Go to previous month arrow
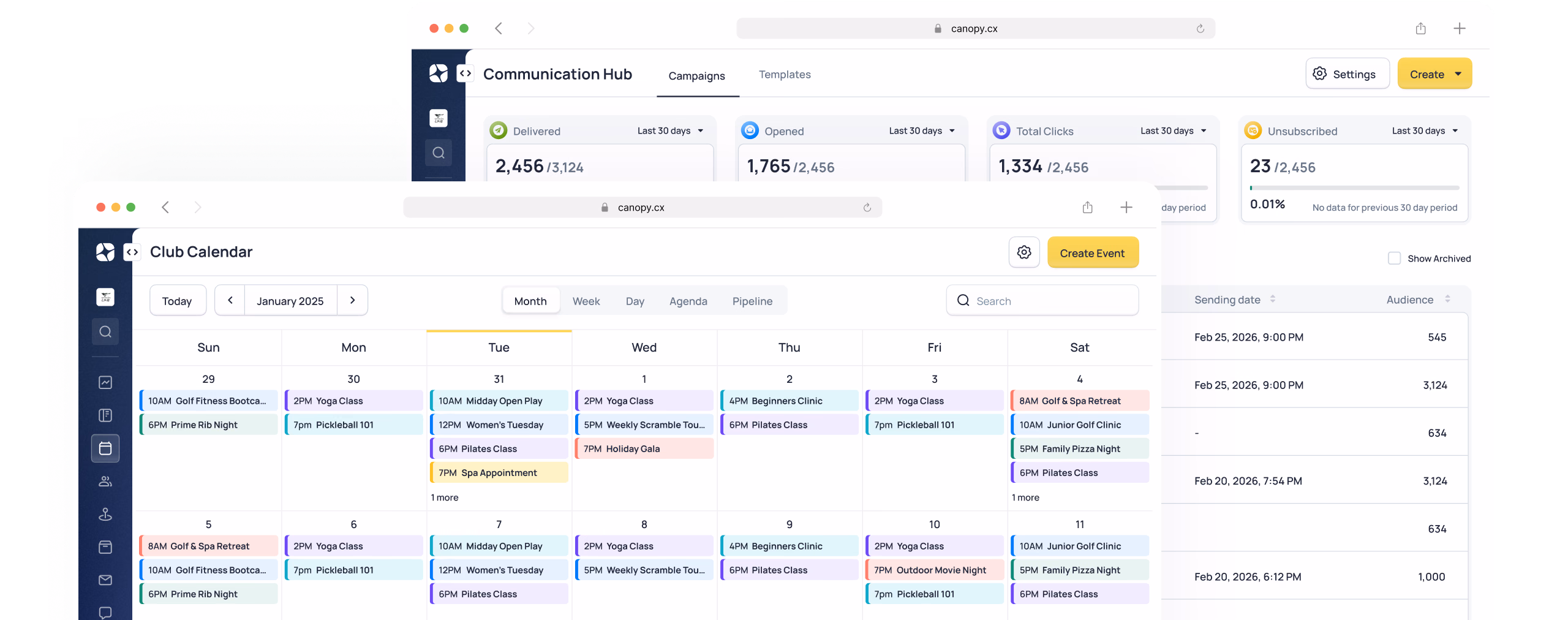Image resolution: width=1568 pixels, height=620 pixels. click(x=230, y=300)
